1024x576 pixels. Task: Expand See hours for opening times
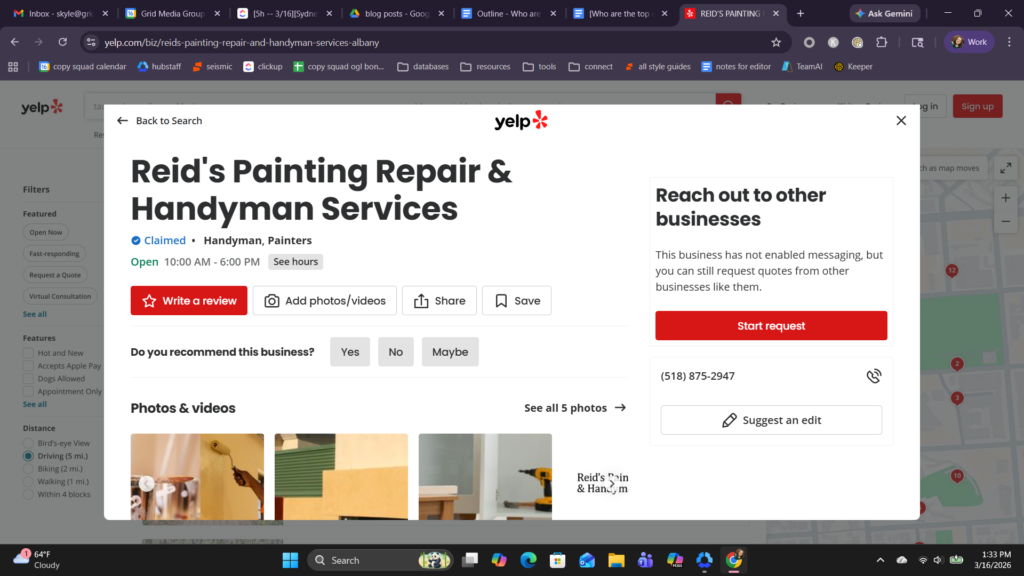pos(295,261)
